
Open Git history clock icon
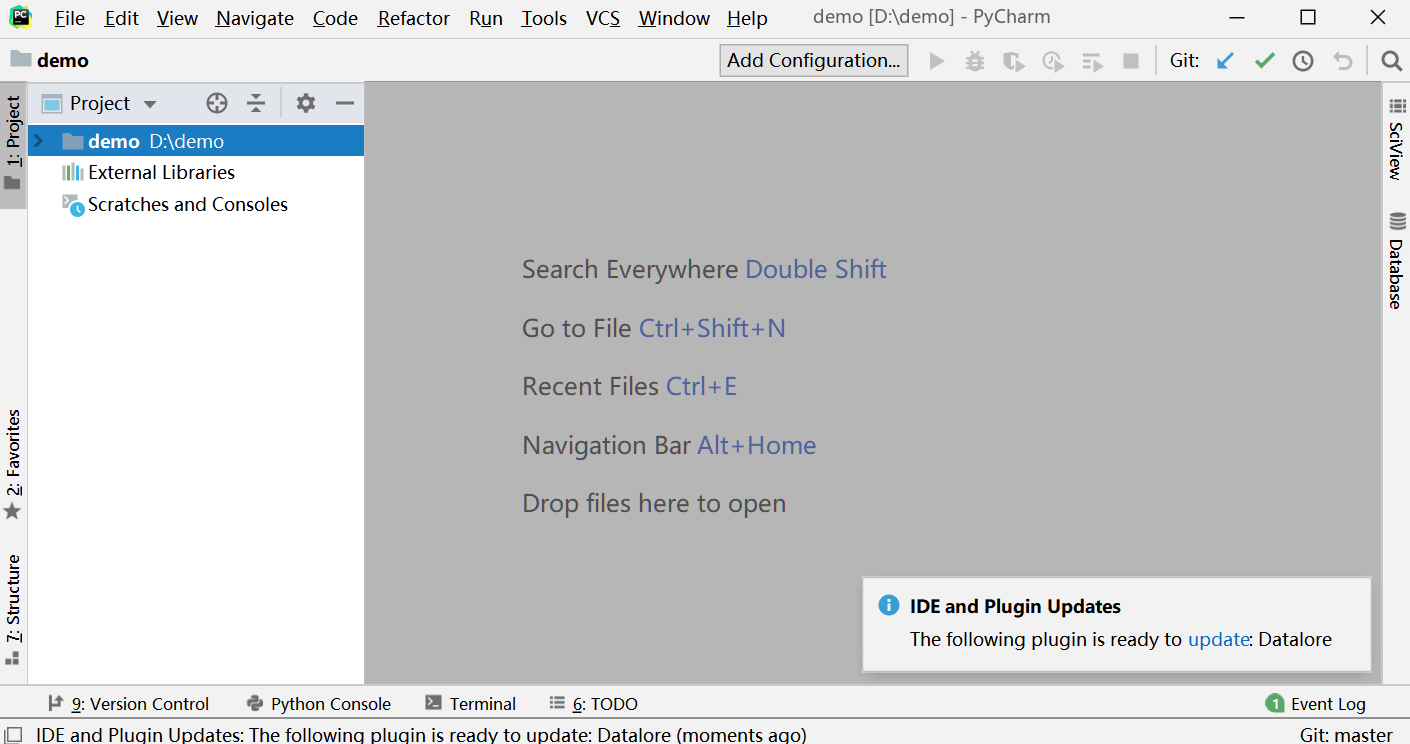(1302, 61)
